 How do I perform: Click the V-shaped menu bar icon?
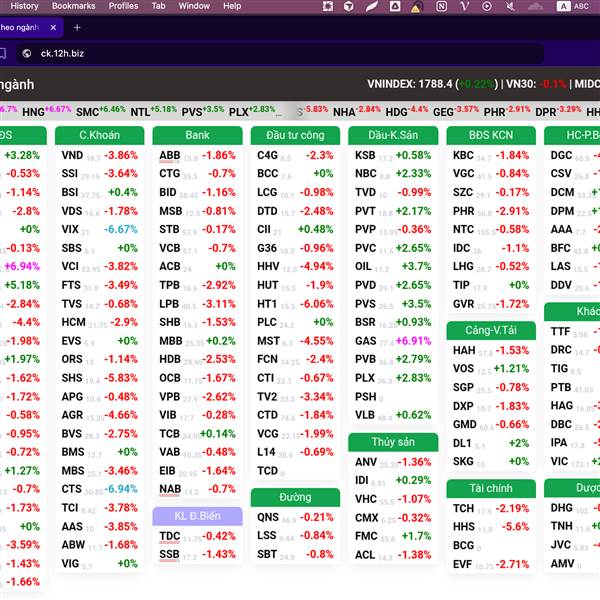[465, 6]
